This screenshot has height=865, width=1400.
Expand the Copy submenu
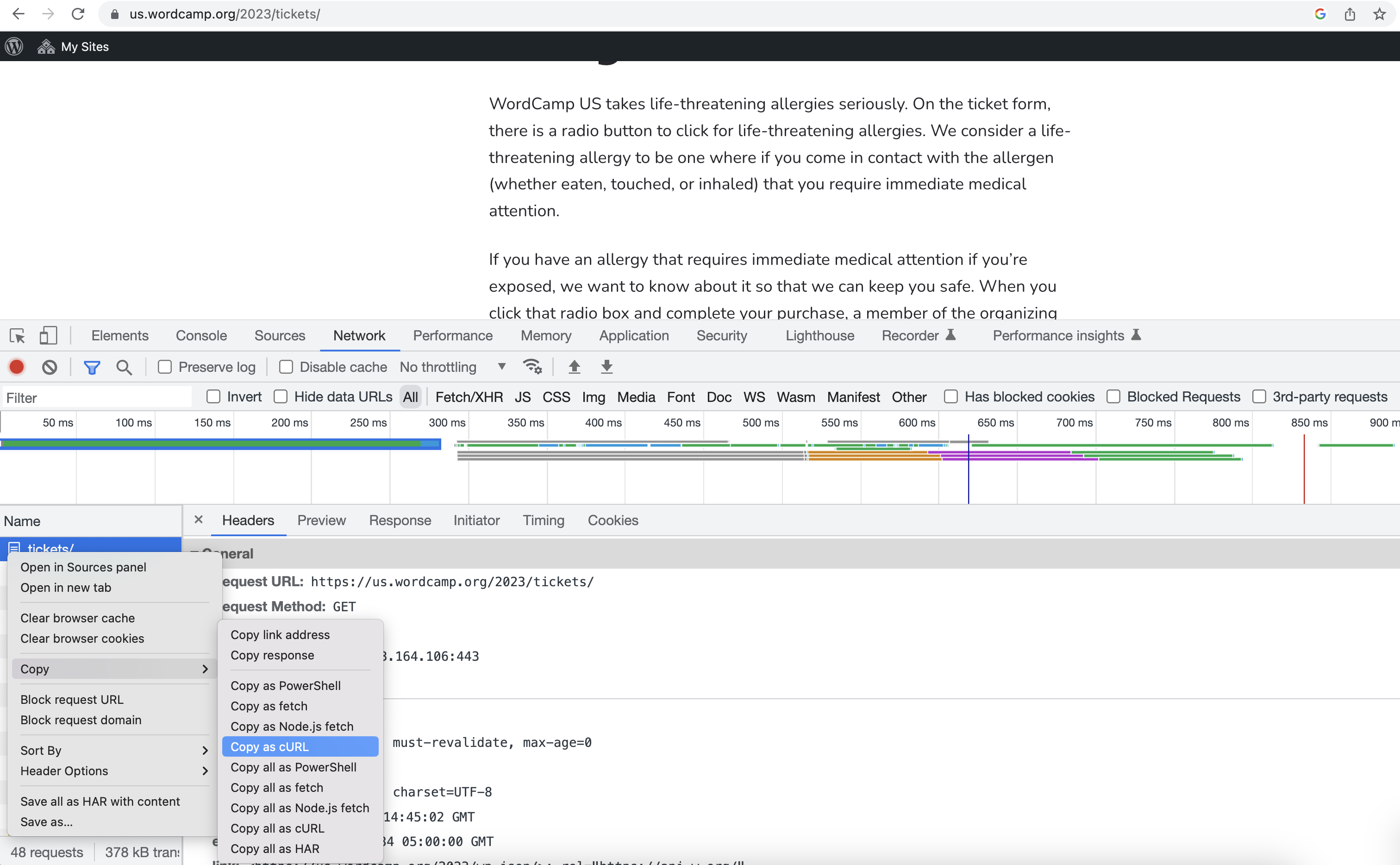(x=114, y=669)
